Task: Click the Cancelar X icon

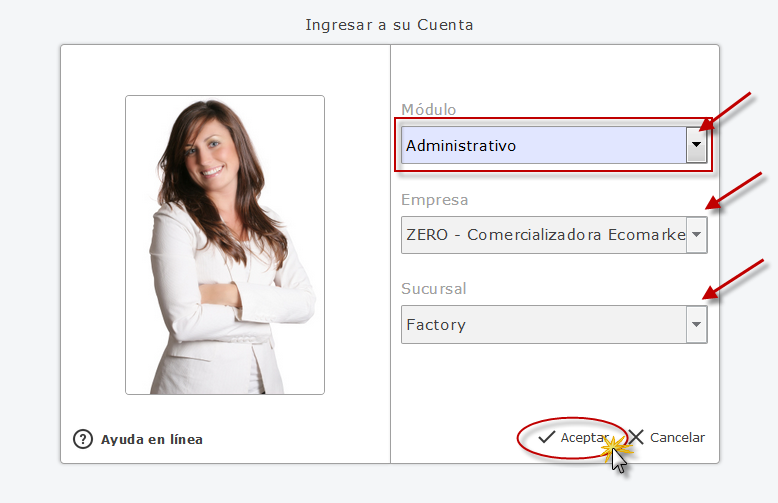Action: [x=636, y=437]
